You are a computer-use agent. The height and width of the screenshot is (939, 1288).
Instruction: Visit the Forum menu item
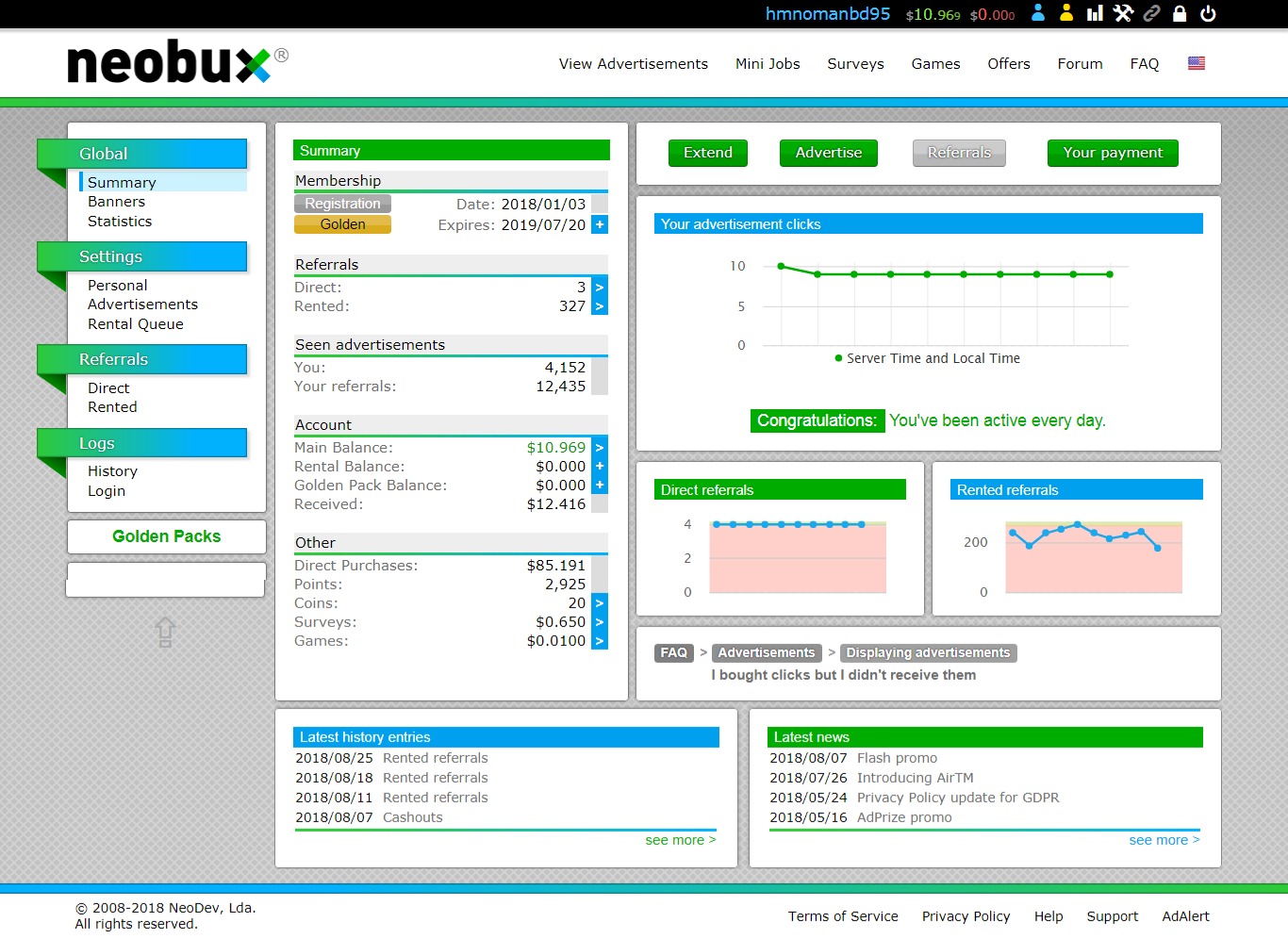(1080, 64)
